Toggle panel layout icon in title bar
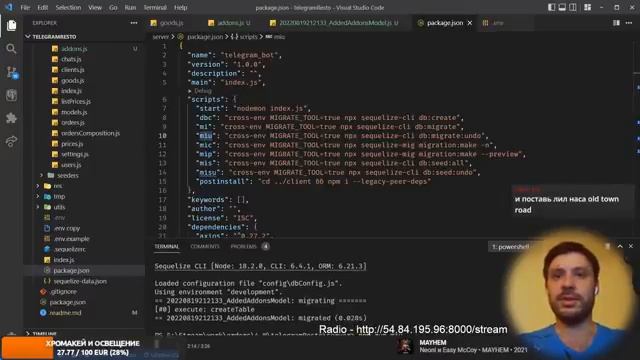Image resolution: width=640 pixels, height=360 pixels. [x=562, y=7]
